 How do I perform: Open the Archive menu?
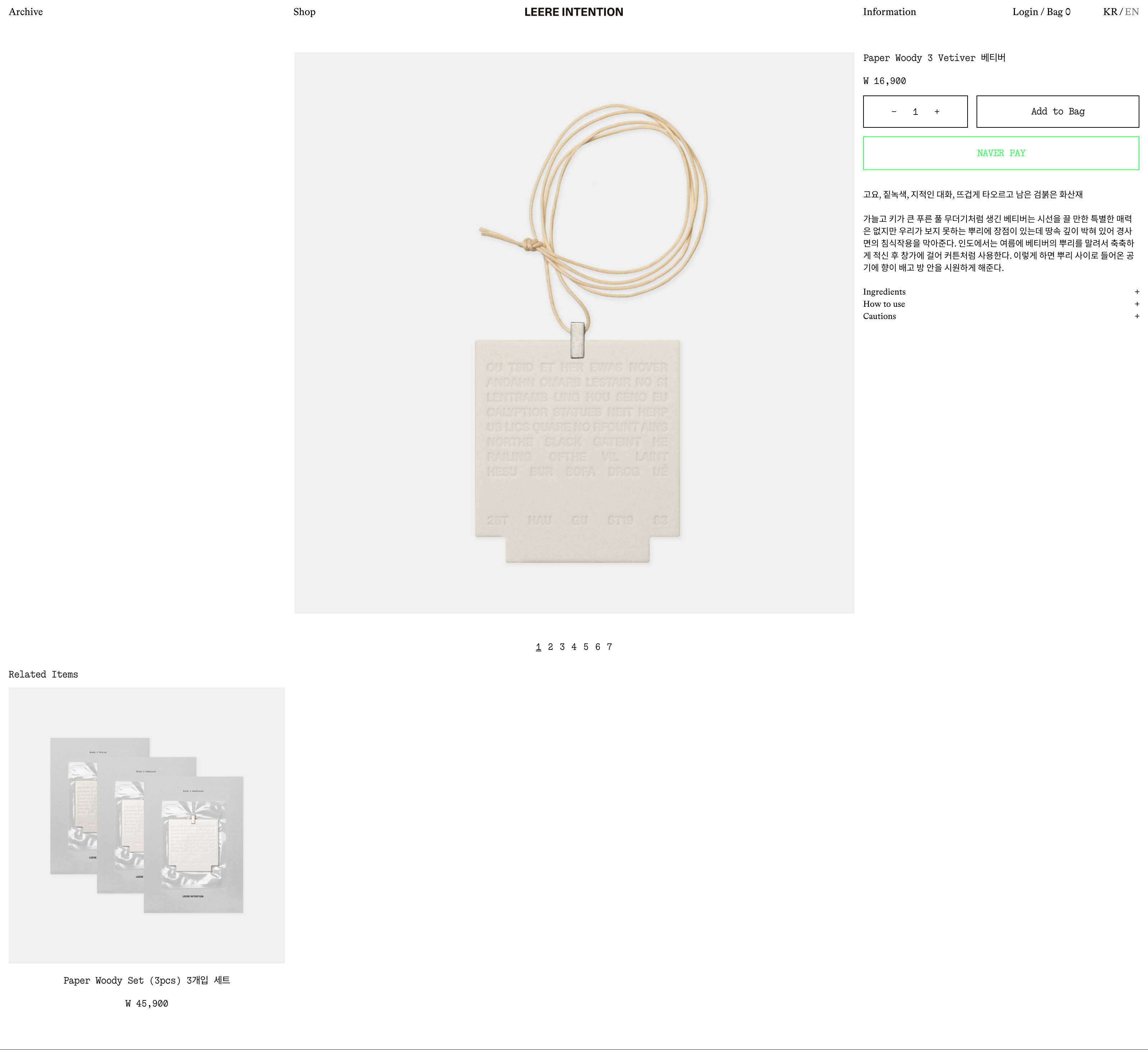(25, 12)
